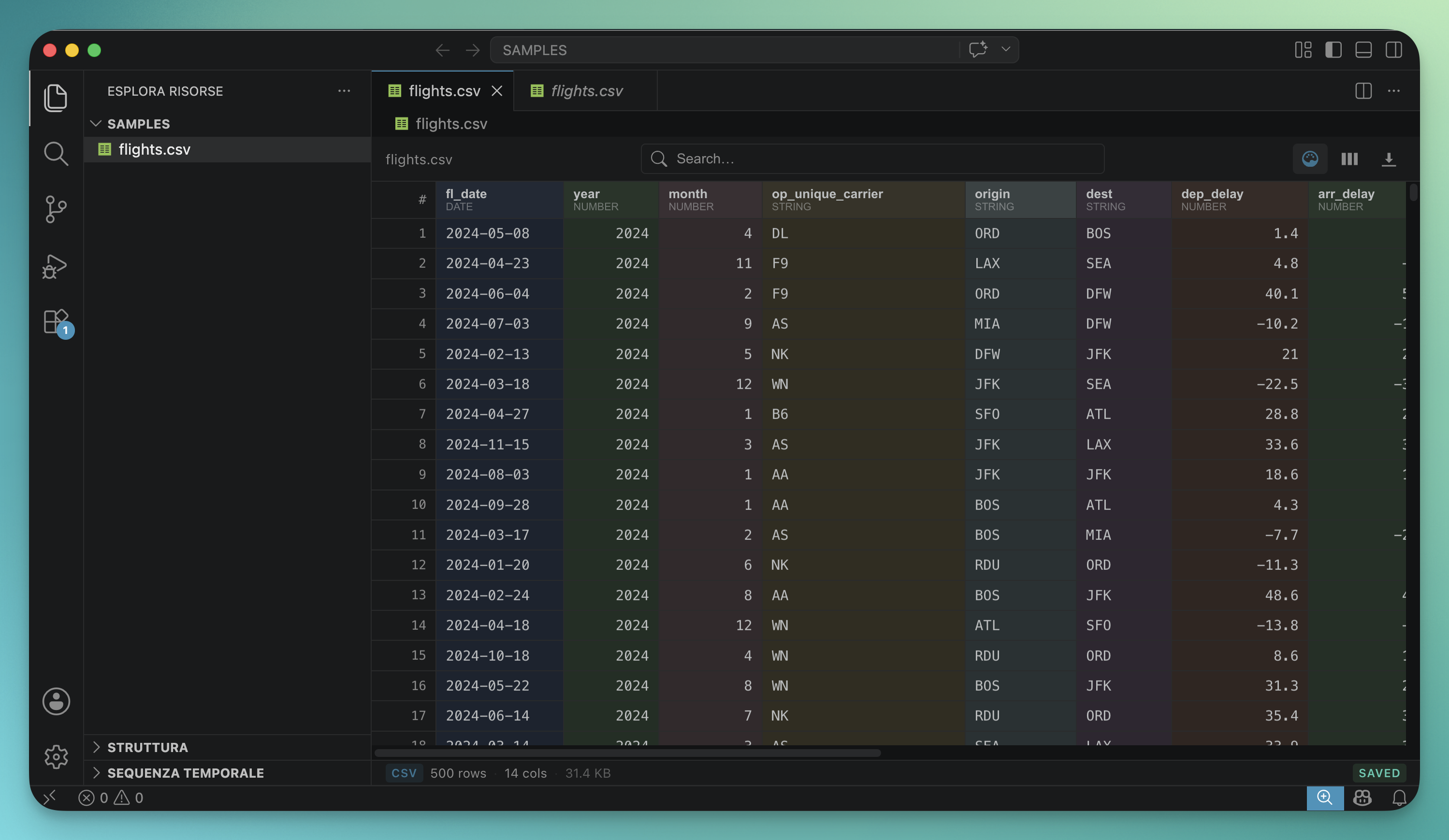Viewport: 1449px width, 840px height.
Task: Open Copilot status icon in status bar
Action: point(1362,797)
